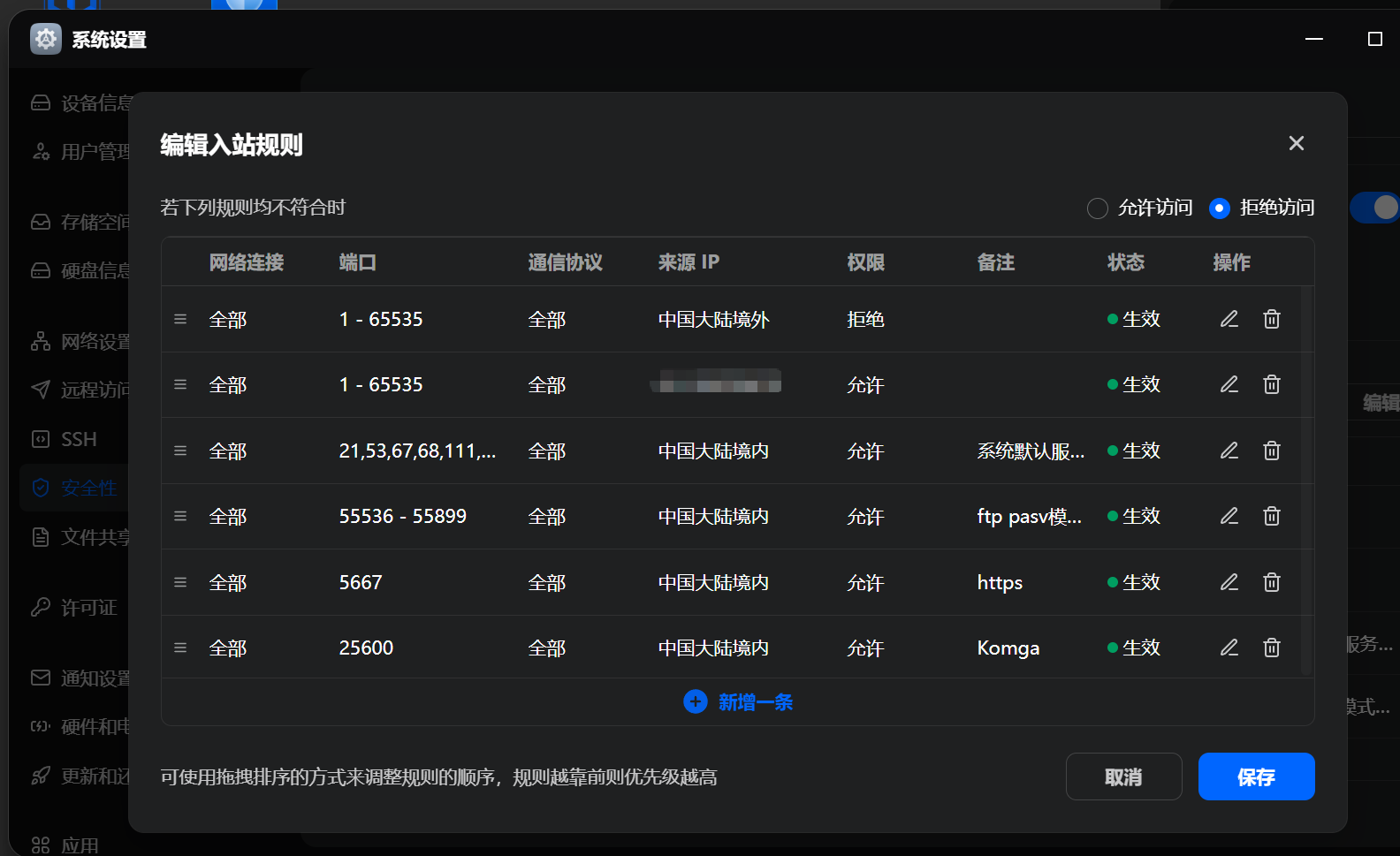Viewport: 1400px width, 856px height.
Task: Open SSH settings in the sidebar
Action: [74, 439]
